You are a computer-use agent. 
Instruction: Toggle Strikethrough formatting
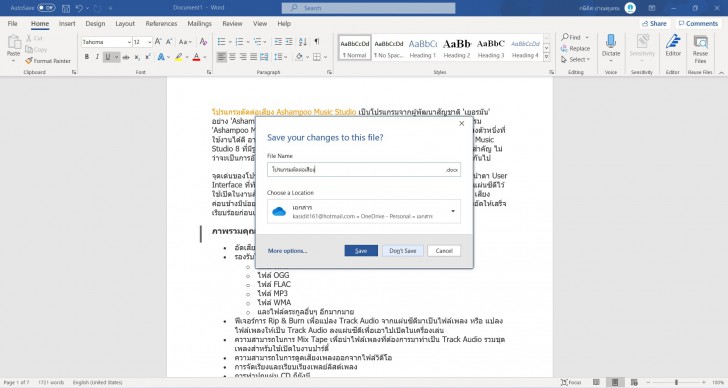coord(126,57)
